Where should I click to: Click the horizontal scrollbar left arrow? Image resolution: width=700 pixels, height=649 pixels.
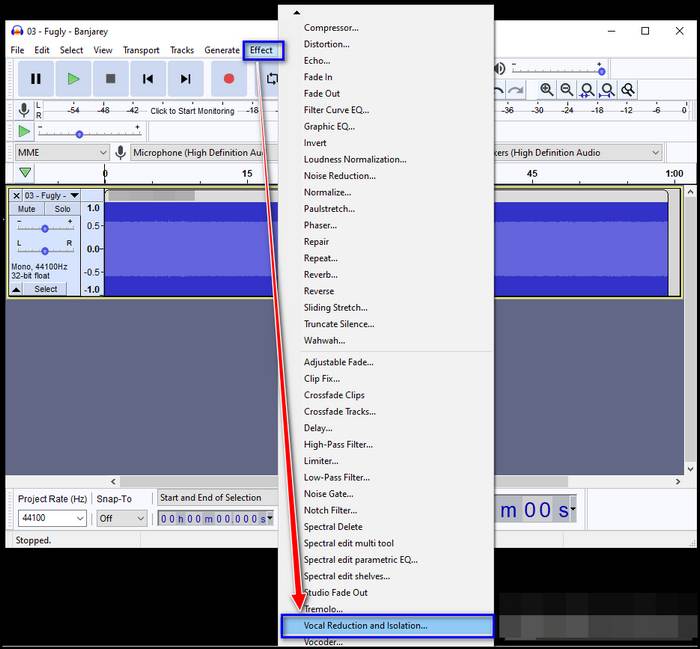(113, 481)
